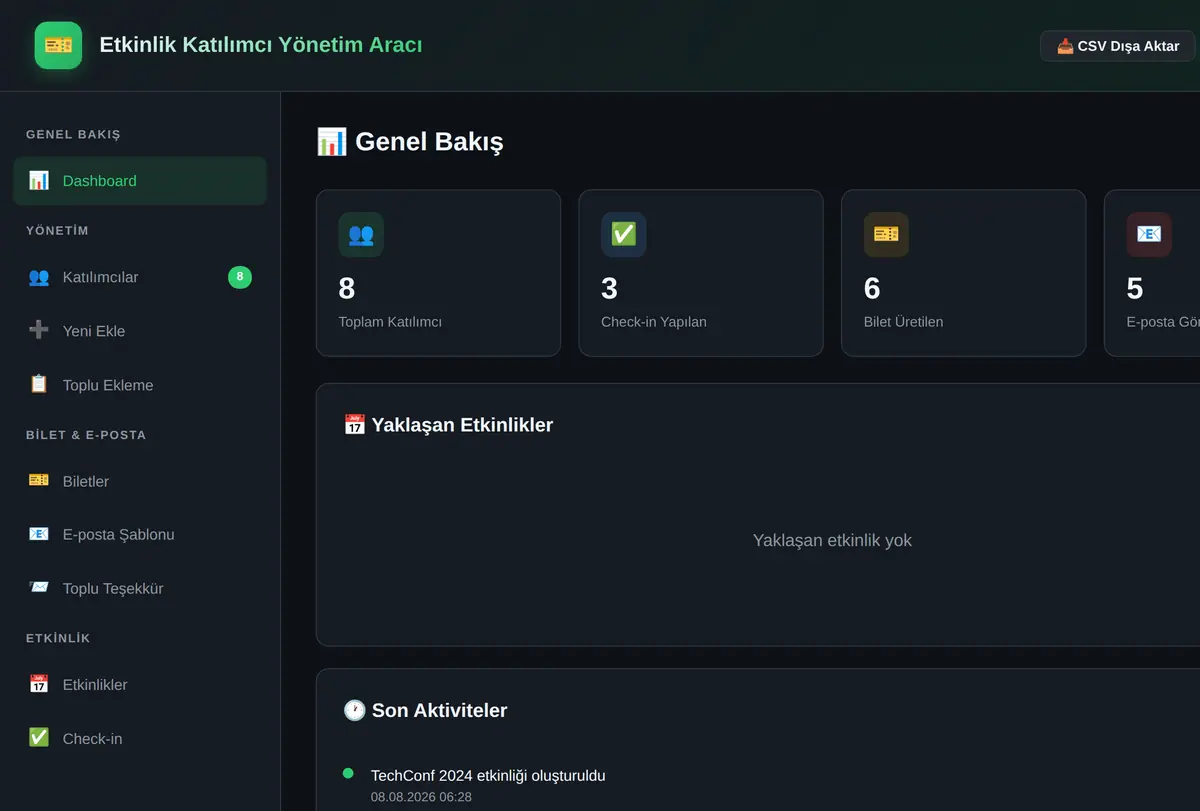This screenshot has width=1200, height=811.
Task: Open E-posta Şablonu in the sidebar
Action: 140,534
